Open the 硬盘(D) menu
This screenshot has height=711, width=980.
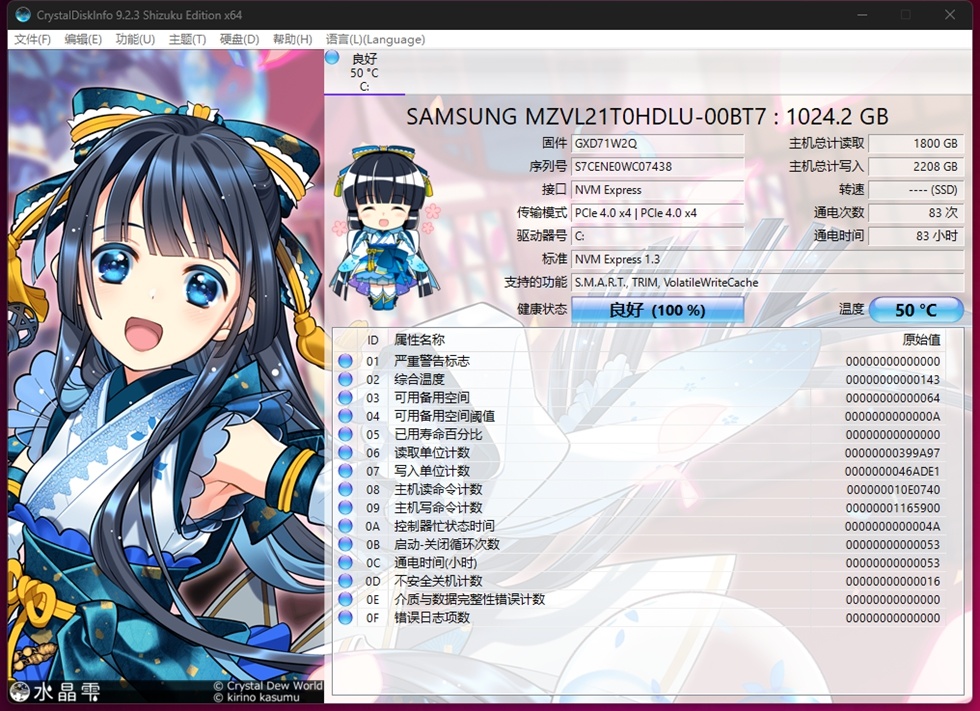(239, 39)
